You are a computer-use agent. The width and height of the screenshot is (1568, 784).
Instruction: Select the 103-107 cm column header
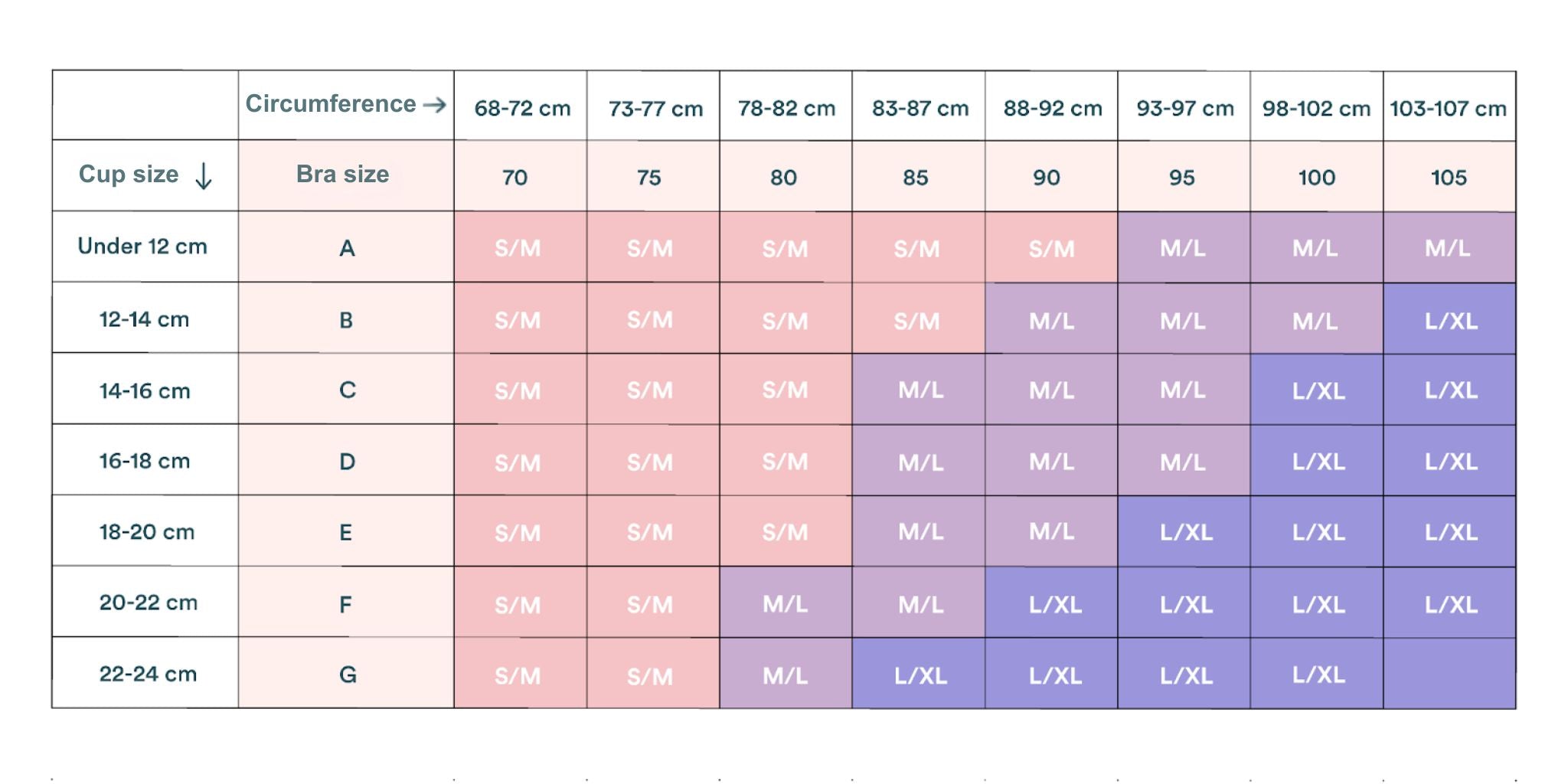[x=1448, y=108]
